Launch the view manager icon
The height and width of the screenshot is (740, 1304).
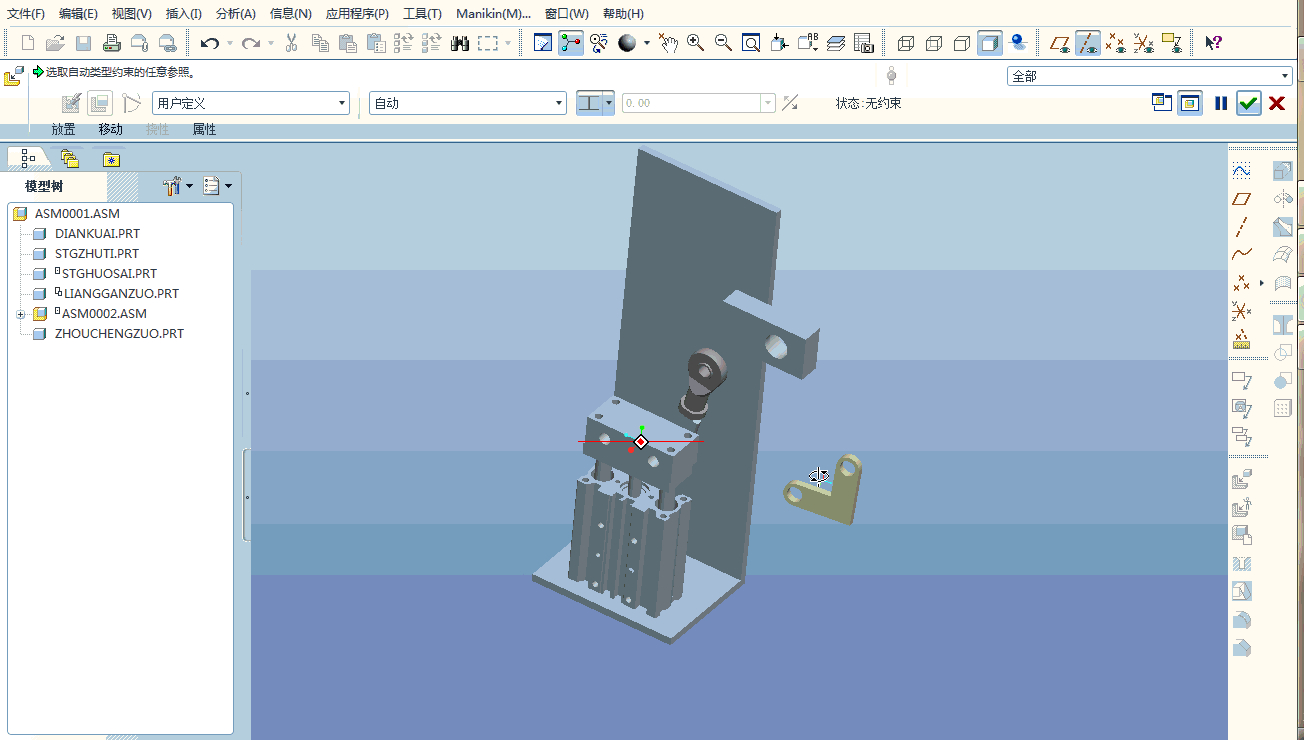click(x=864, y=43)
